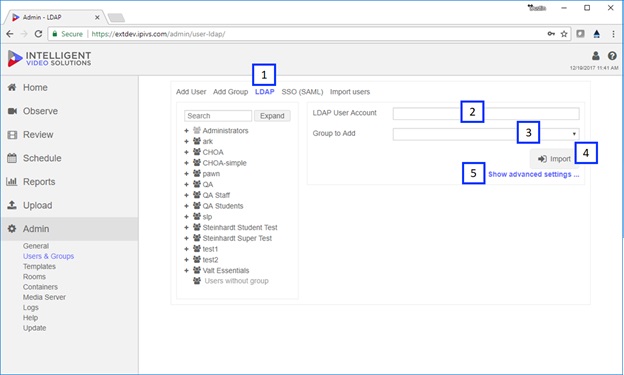This screenshot has height=375, width=624.
Task: Click the LDAP User Account field
Action: pos(486,113)
